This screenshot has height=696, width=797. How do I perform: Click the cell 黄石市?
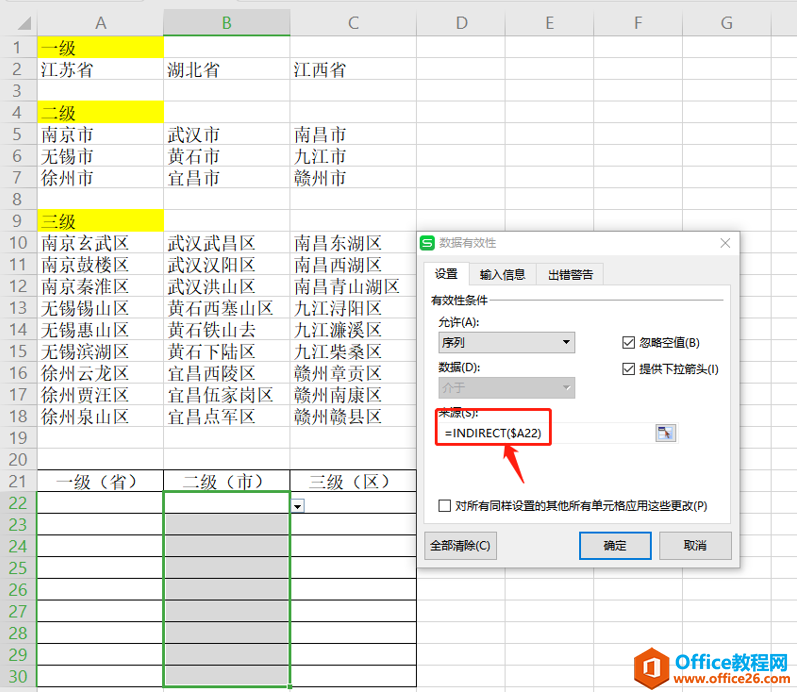pos(227,156)
